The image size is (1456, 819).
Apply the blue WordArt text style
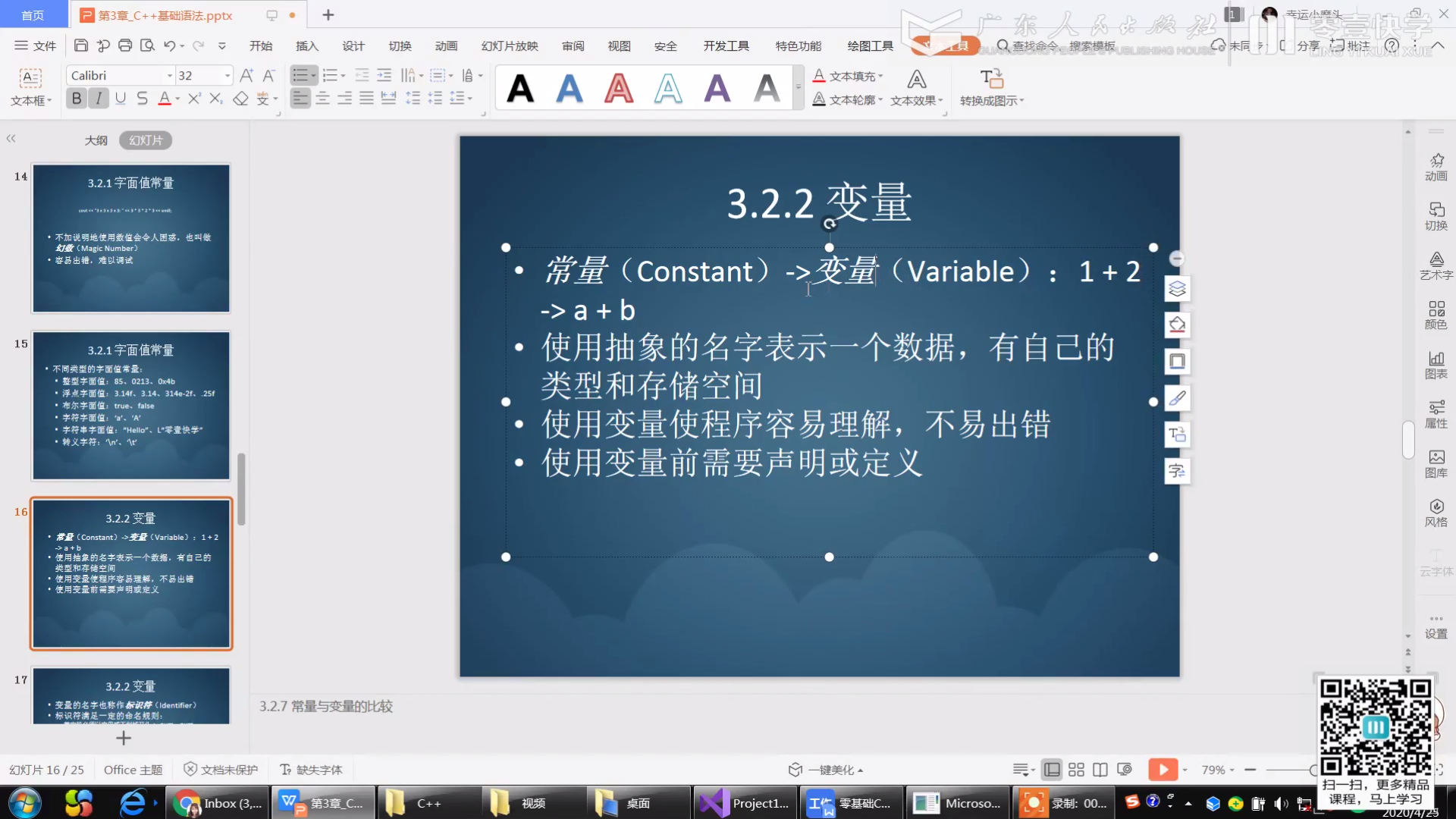pos(570,88)
